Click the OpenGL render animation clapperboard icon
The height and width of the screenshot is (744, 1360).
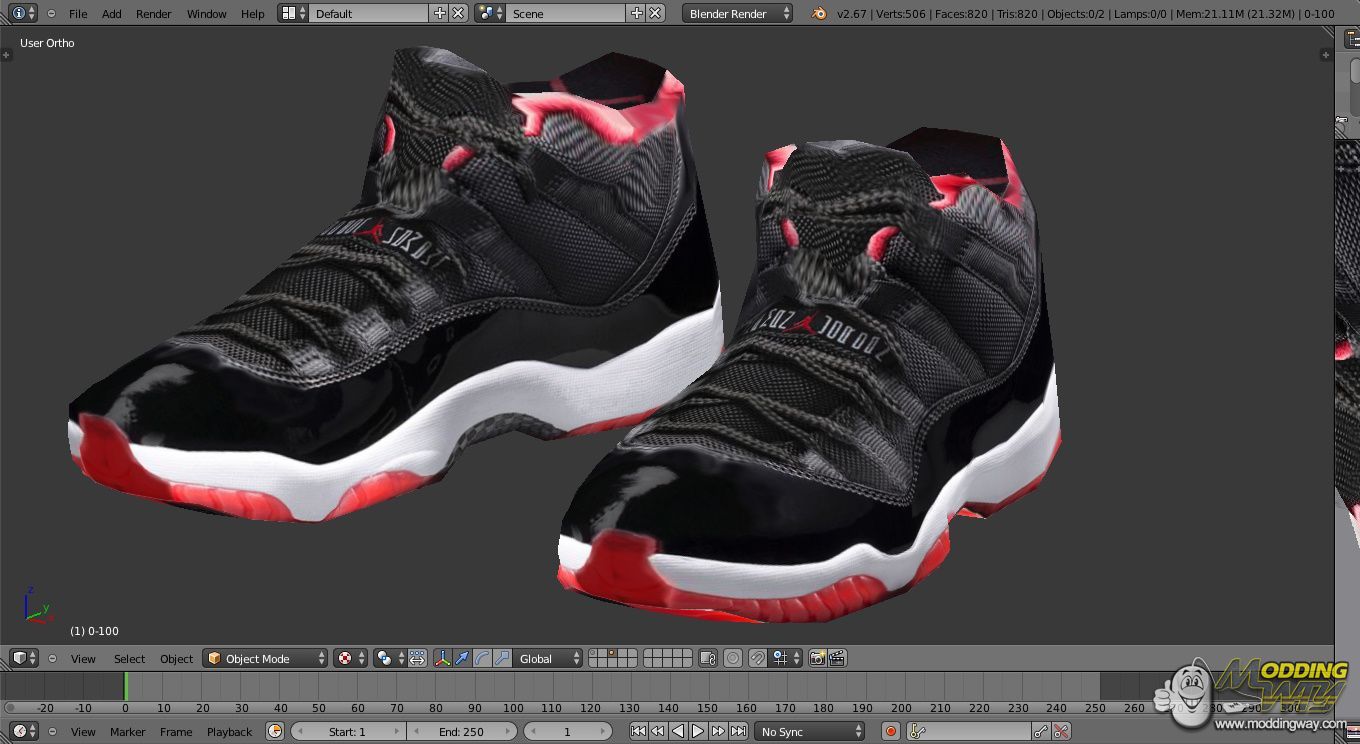(837, 658)
